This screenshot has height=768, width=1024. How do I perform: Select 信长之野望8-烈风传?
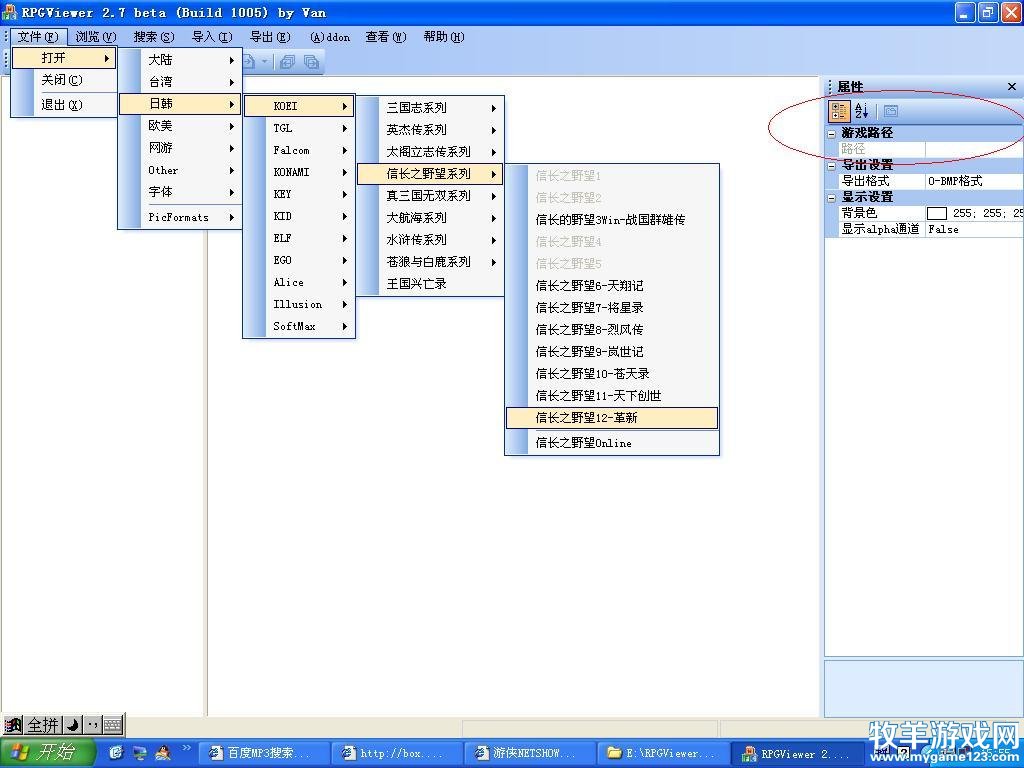tap(612, 330)
